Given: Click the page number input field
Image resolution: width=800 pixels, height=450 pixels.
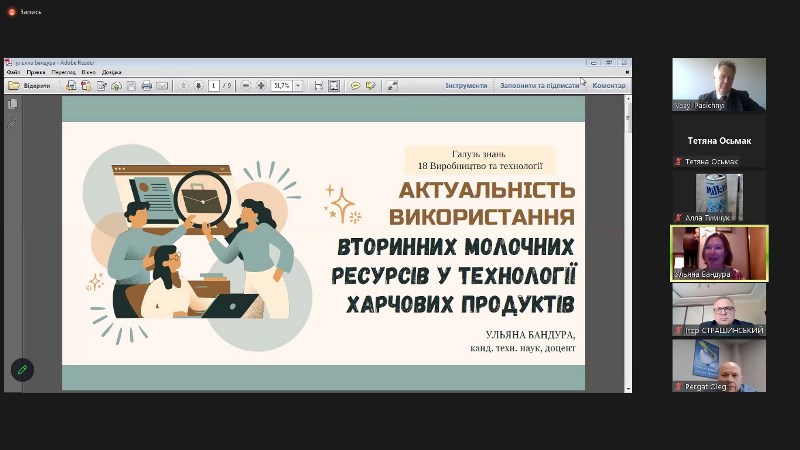Looking at the screenshot, I should pyautogui.click(x=214, y=86).
